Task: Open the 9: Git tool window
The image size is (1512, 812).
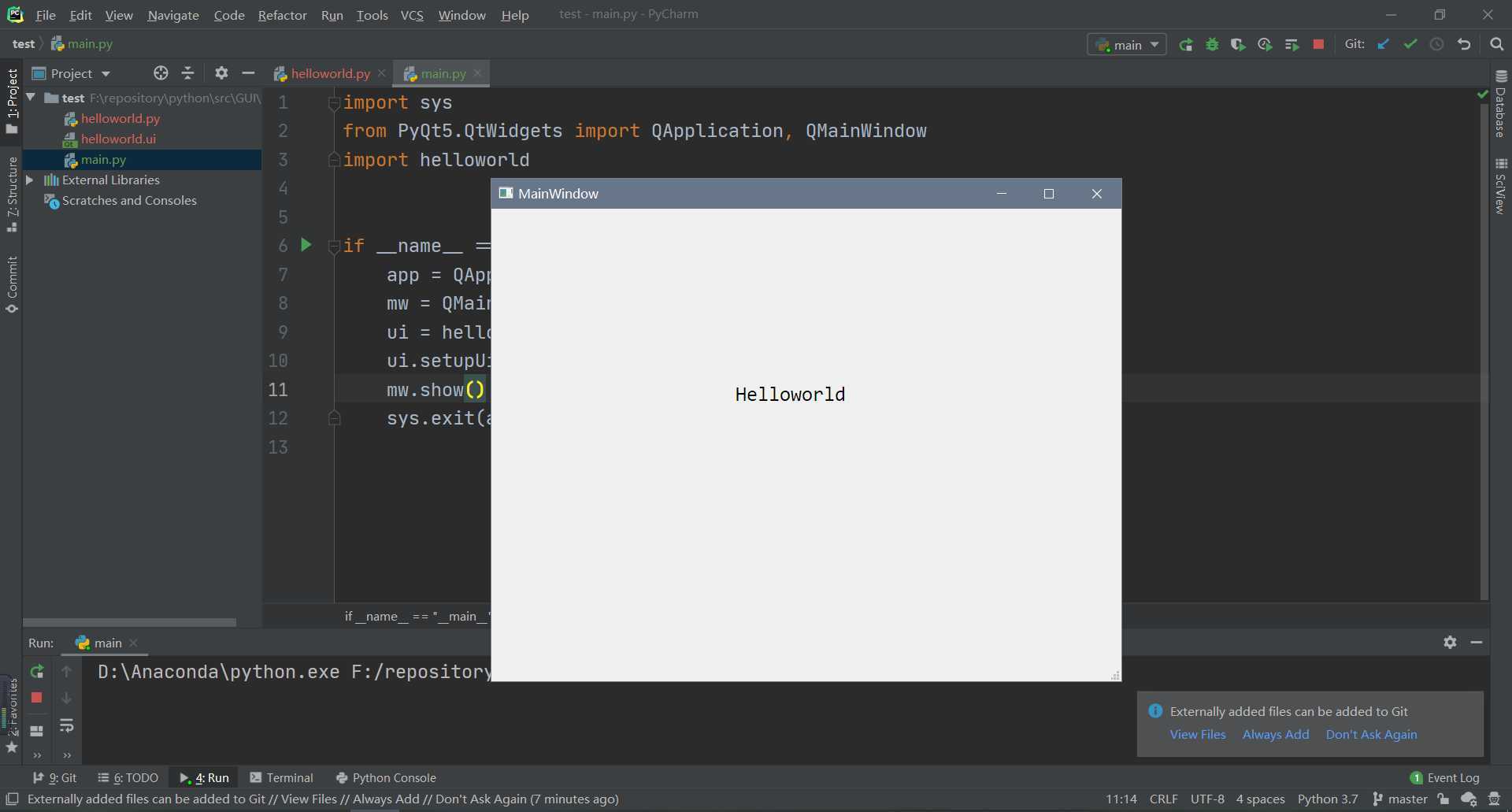Action: (54, 778)
